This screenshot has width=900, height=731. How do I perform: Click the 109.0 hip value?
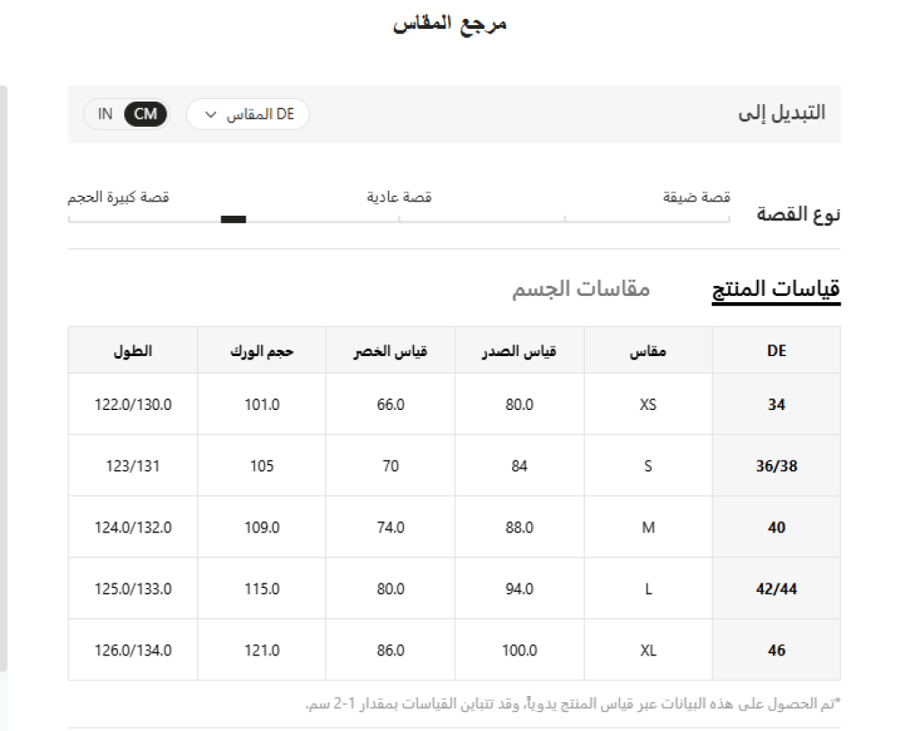[262, 527]
